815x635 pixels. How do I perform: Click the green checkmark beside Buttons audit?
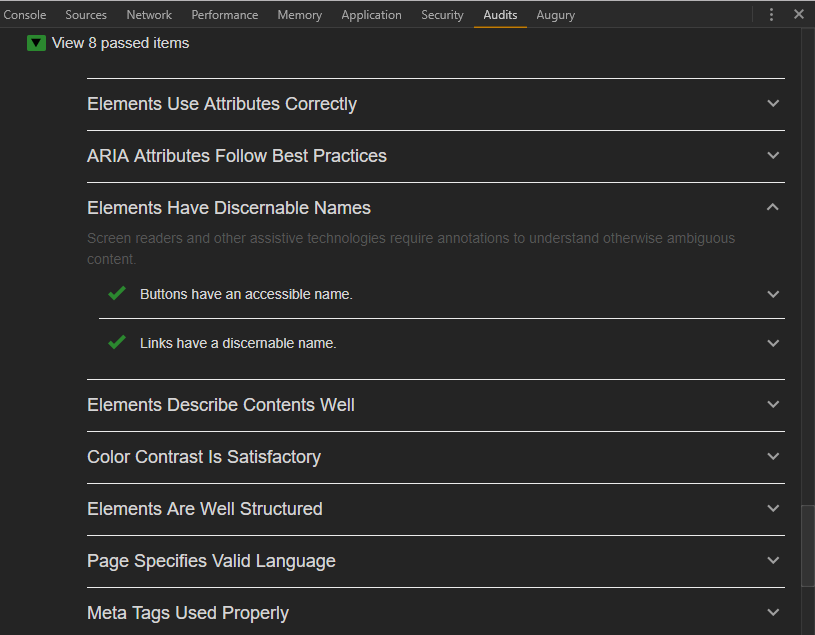(117, 294)
